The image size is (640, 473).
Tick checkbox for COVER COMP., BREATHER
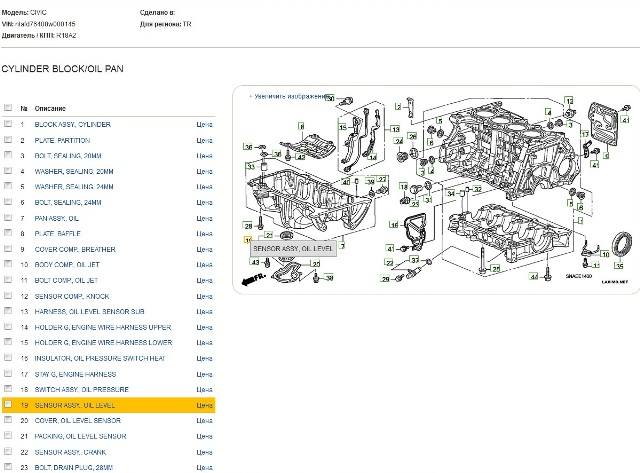pos(8,248)
